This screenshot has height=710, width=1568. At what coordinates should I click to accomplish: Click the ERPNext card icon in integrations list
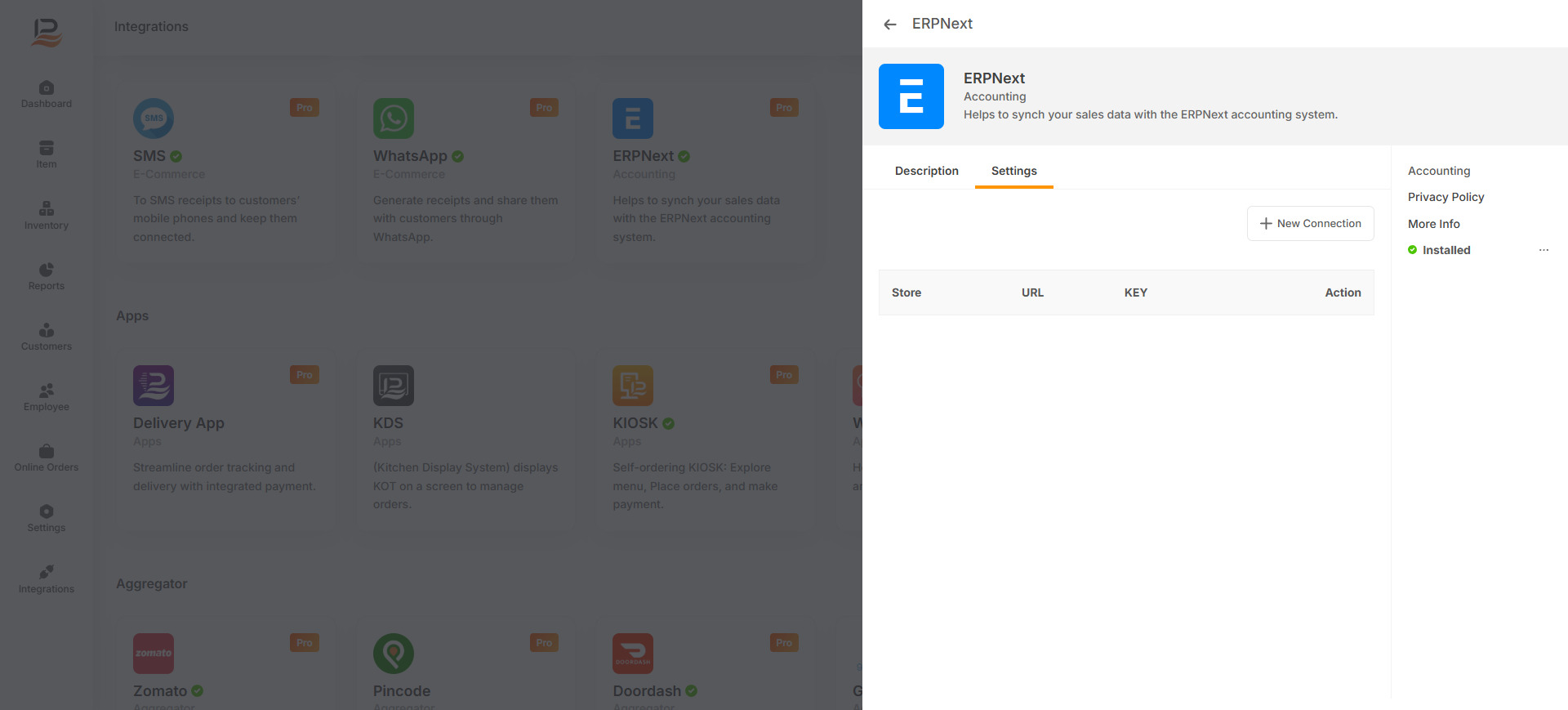(x=633, y=118)
